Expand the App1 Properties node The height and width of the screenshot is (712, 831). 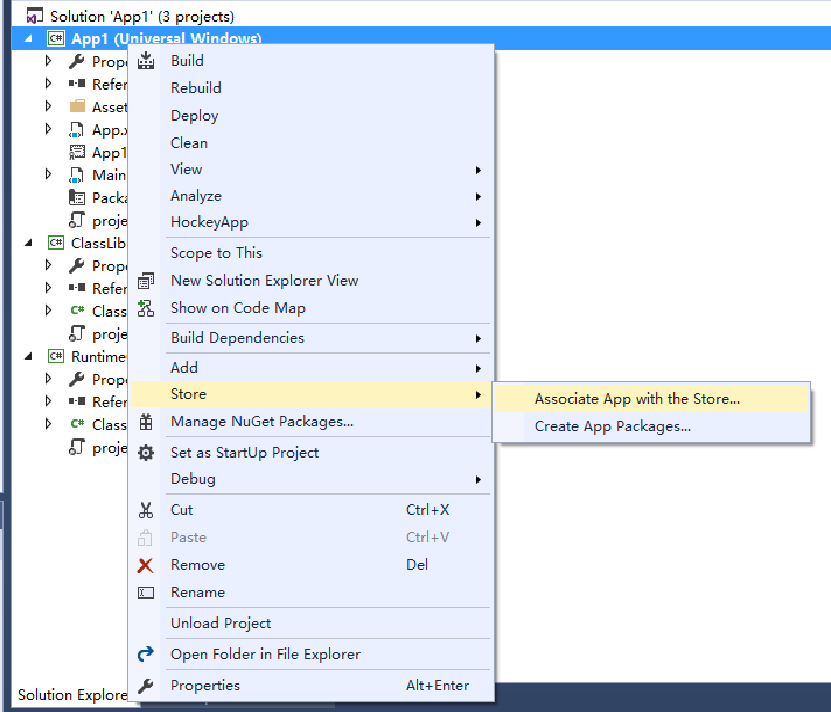point(48,61)
